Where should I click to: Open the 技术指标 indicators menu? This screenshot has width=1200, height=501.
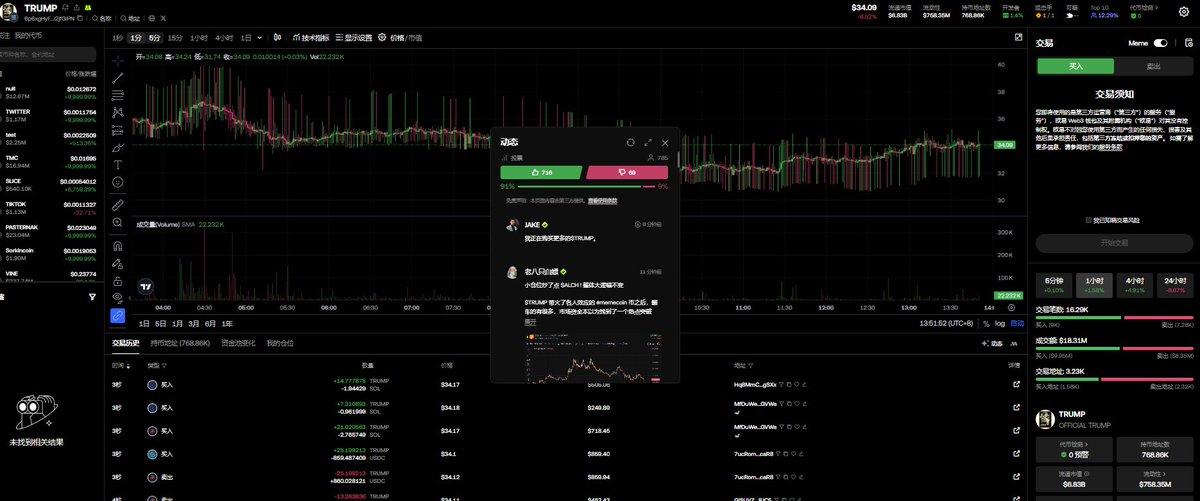[309, 37]
